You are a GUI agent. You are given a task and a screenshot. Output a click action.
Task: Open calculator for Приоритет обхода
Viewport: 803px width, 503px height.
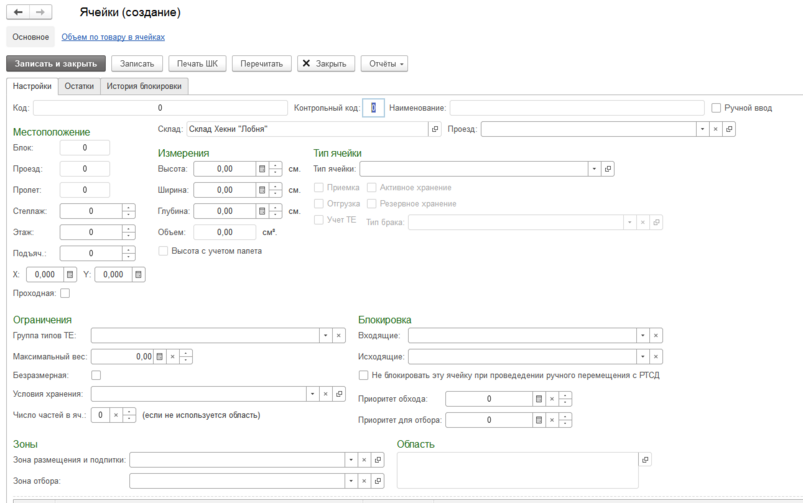pyautogui.click(x=539, y=399)
